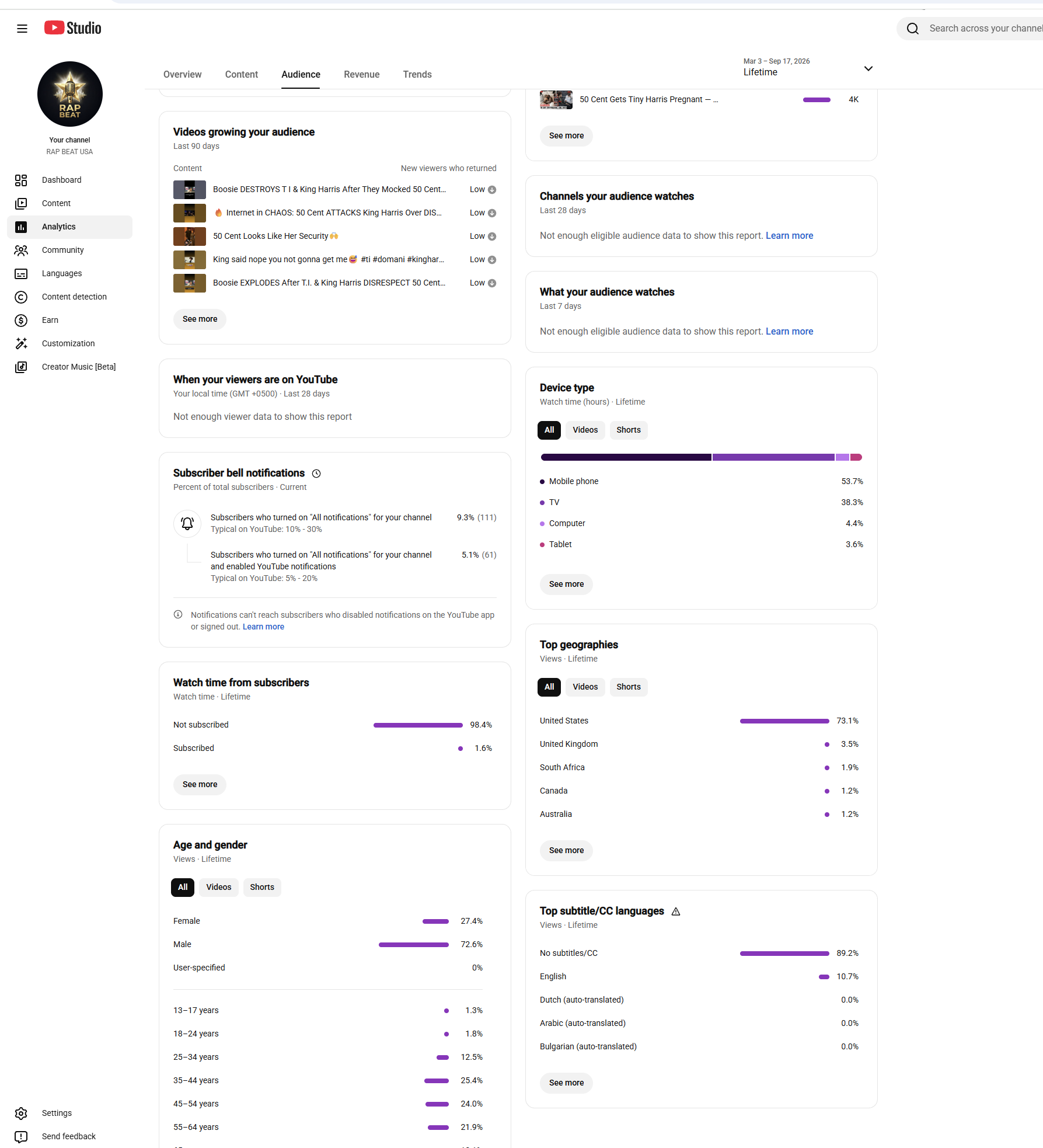
Task: Open the 50 Cent Looks Like Her Security thumbnail
Action: [190, 236]
